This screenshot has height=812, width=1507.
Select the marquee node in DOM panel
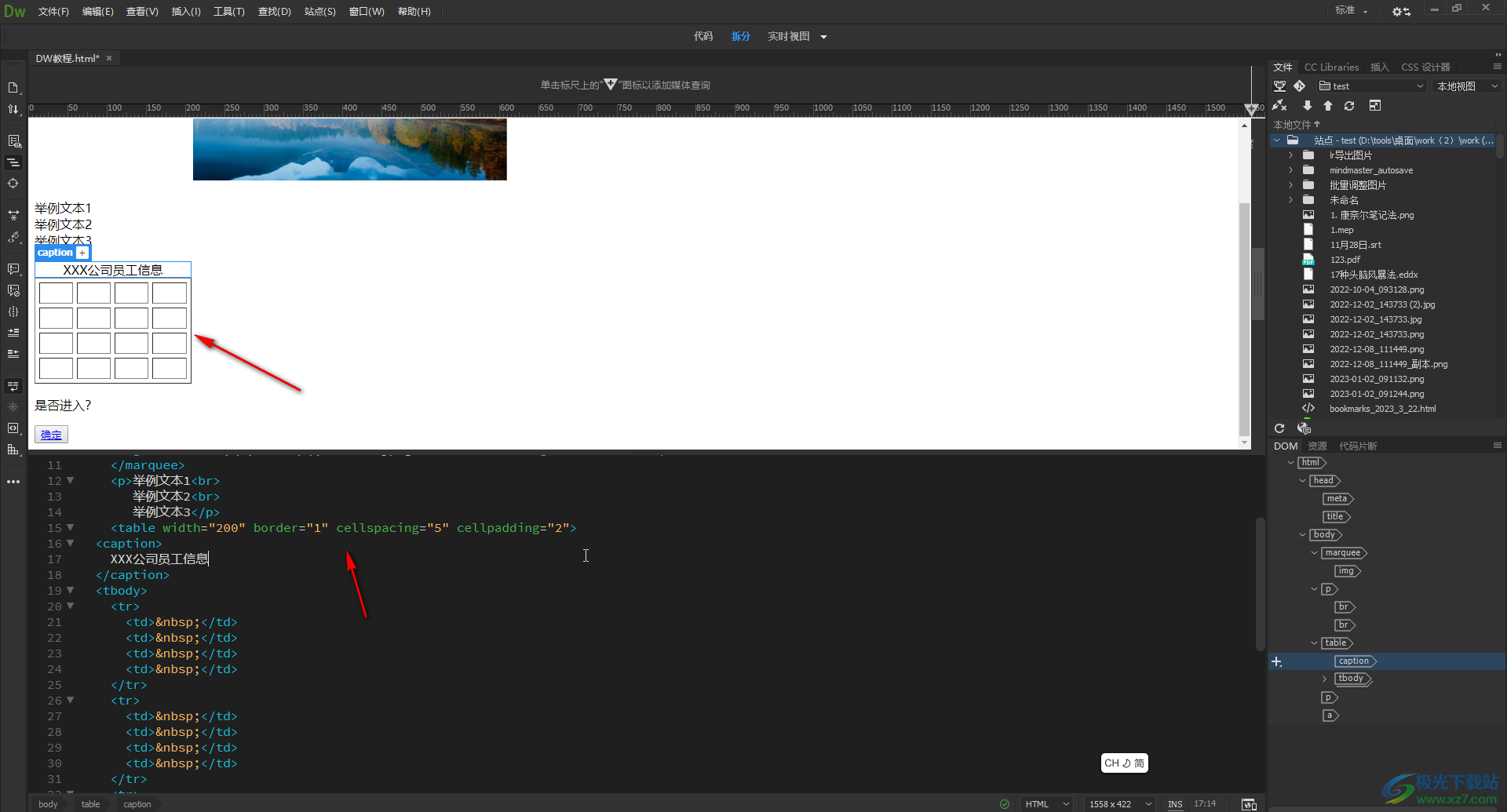click(x=1343, y=553)
